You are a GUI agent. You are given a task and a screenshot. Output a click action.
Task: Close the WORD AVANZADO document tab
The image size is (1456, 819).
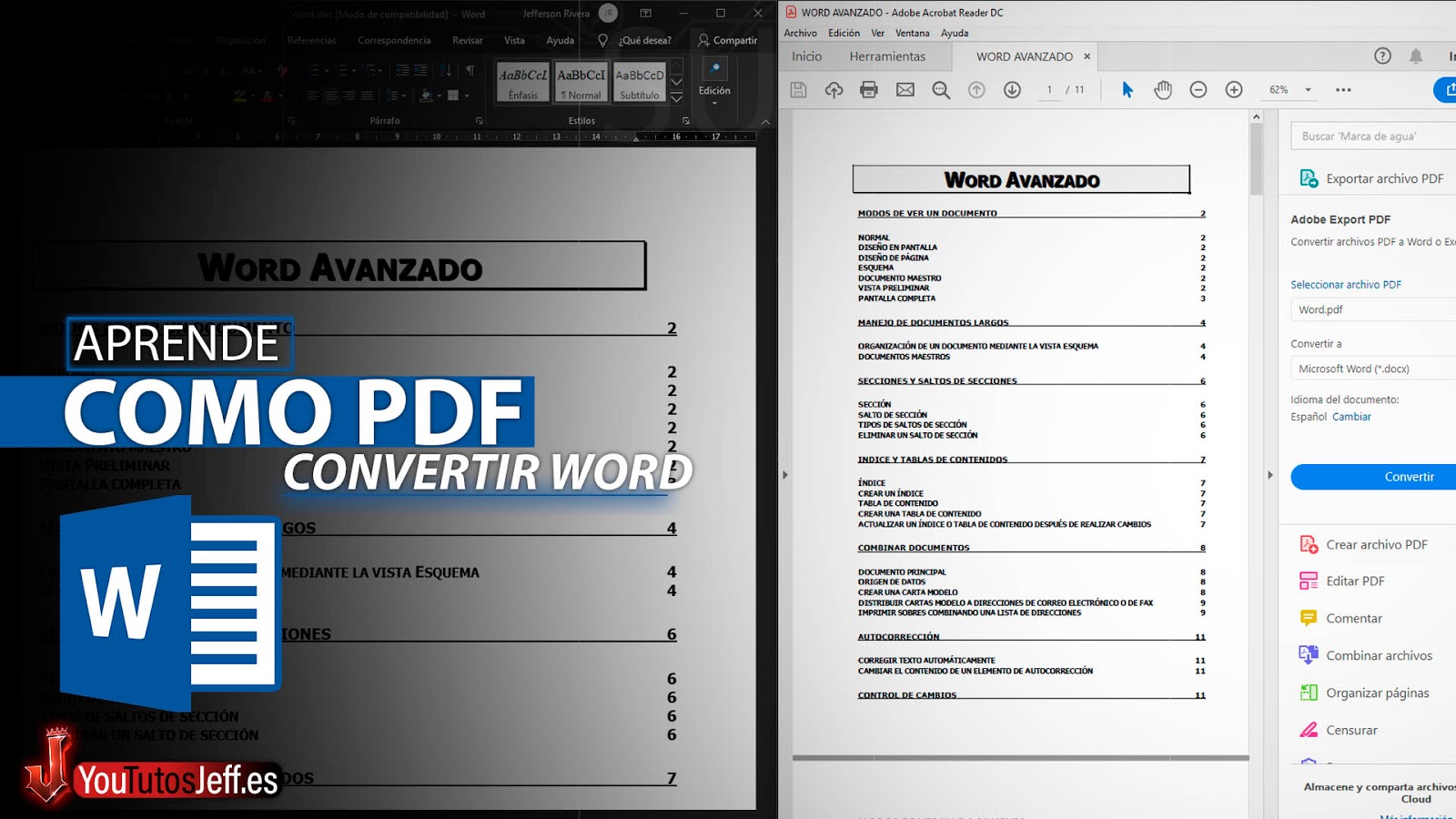1087,56
